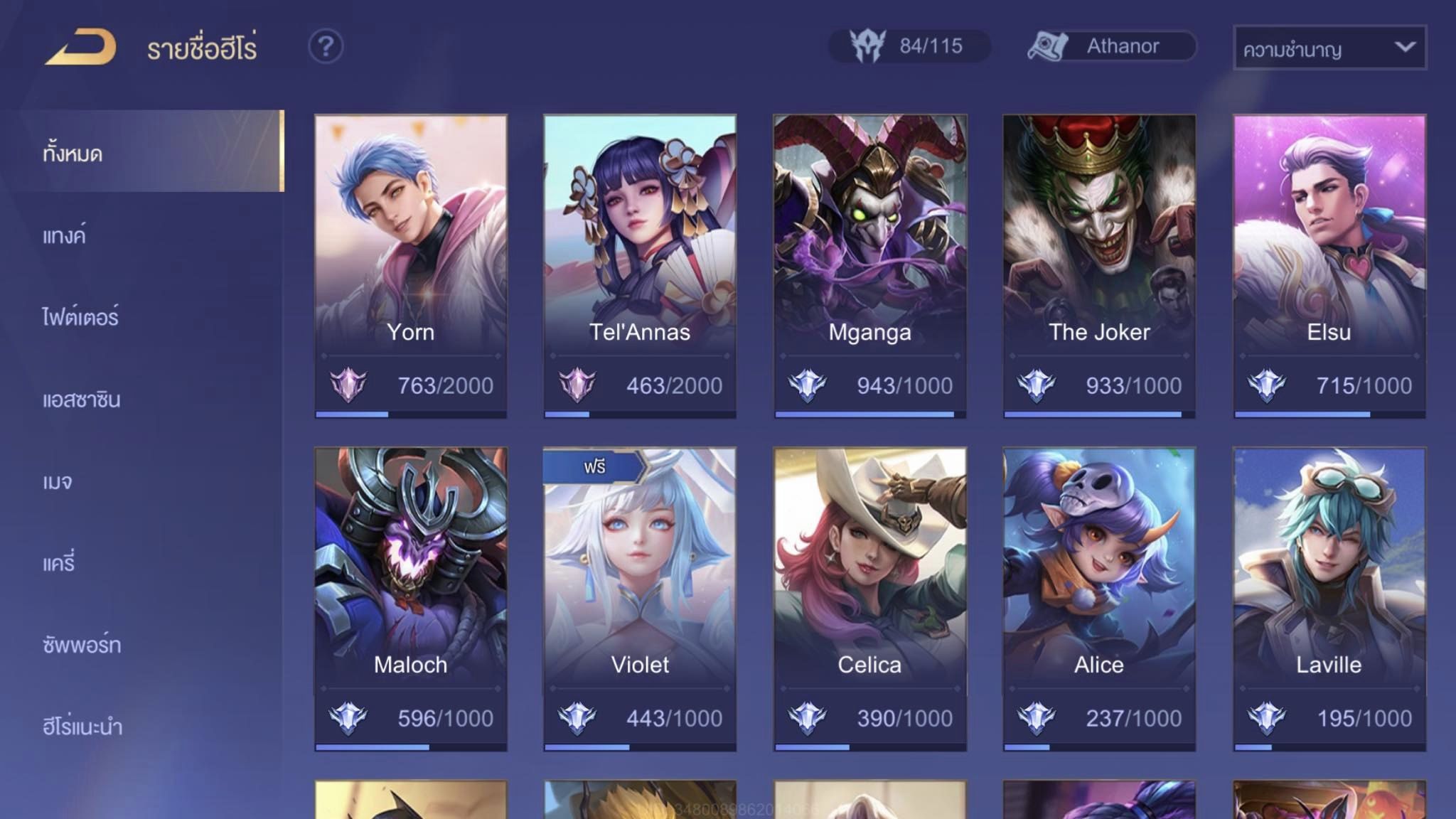This screenshot has width=1456, height=819.
Task: Click Yorn's purple mastery badge icon
Action: (x=348, y=385)
